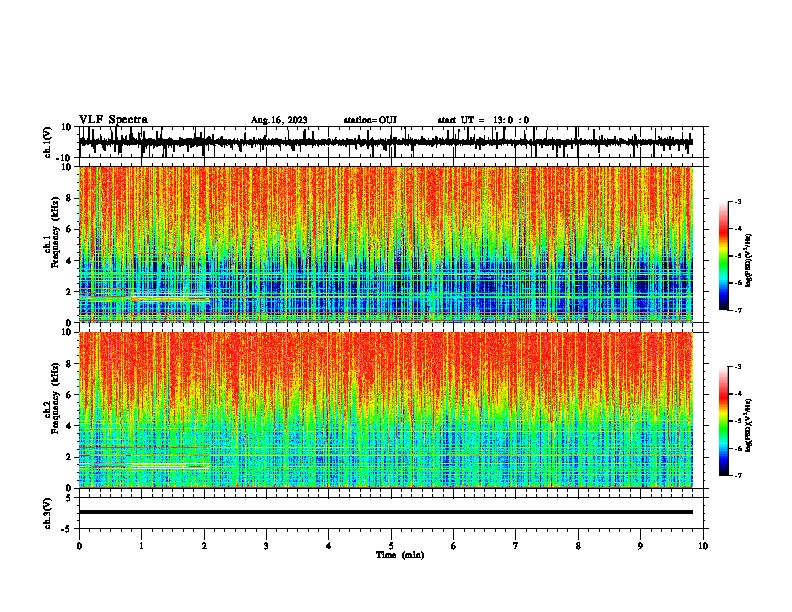Click the "ch.1(V)" axis label
The width and height of the screenshot is (792, 612).
[x=48, y=142]
